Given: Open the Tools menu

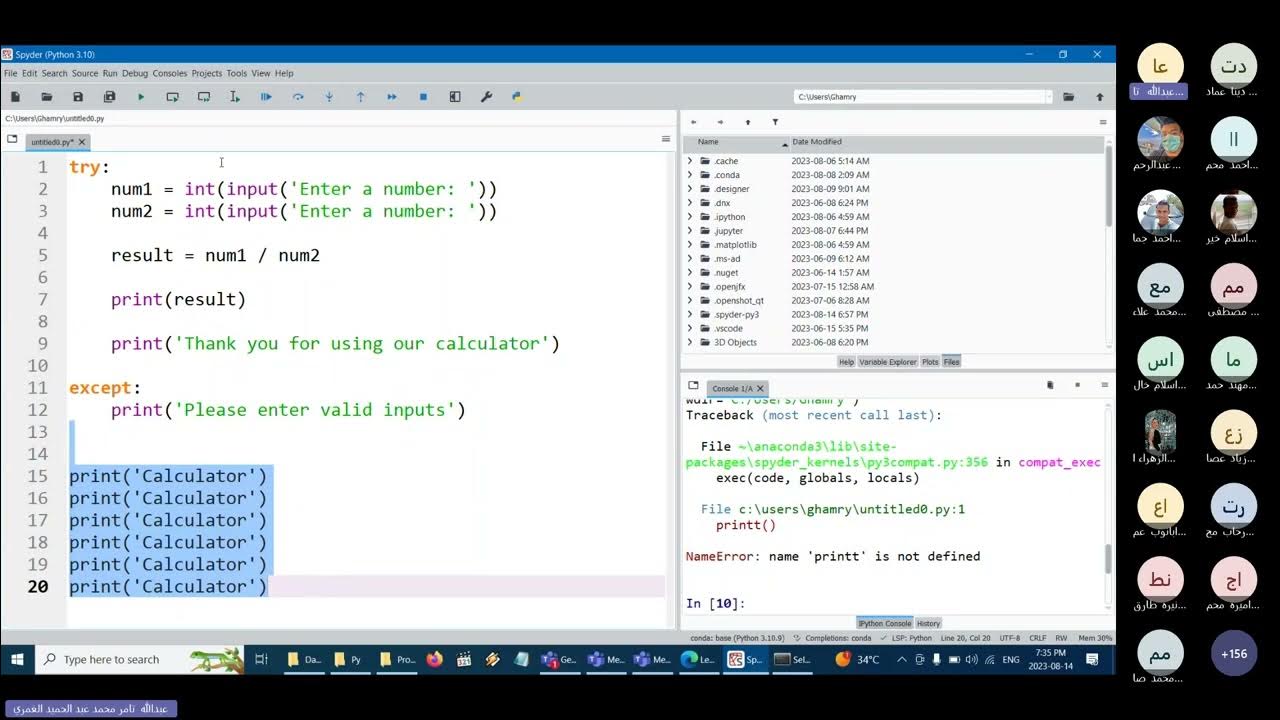Looking at the screenshot, I should click(x=237, y=73).
